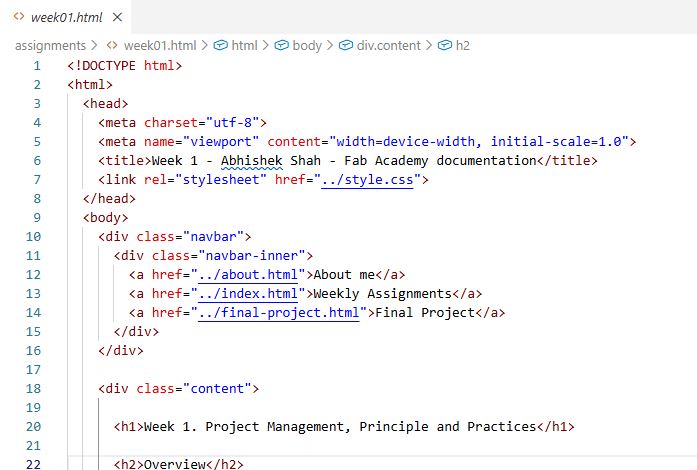Click the "utf-8" charset value

coord(232,123)
